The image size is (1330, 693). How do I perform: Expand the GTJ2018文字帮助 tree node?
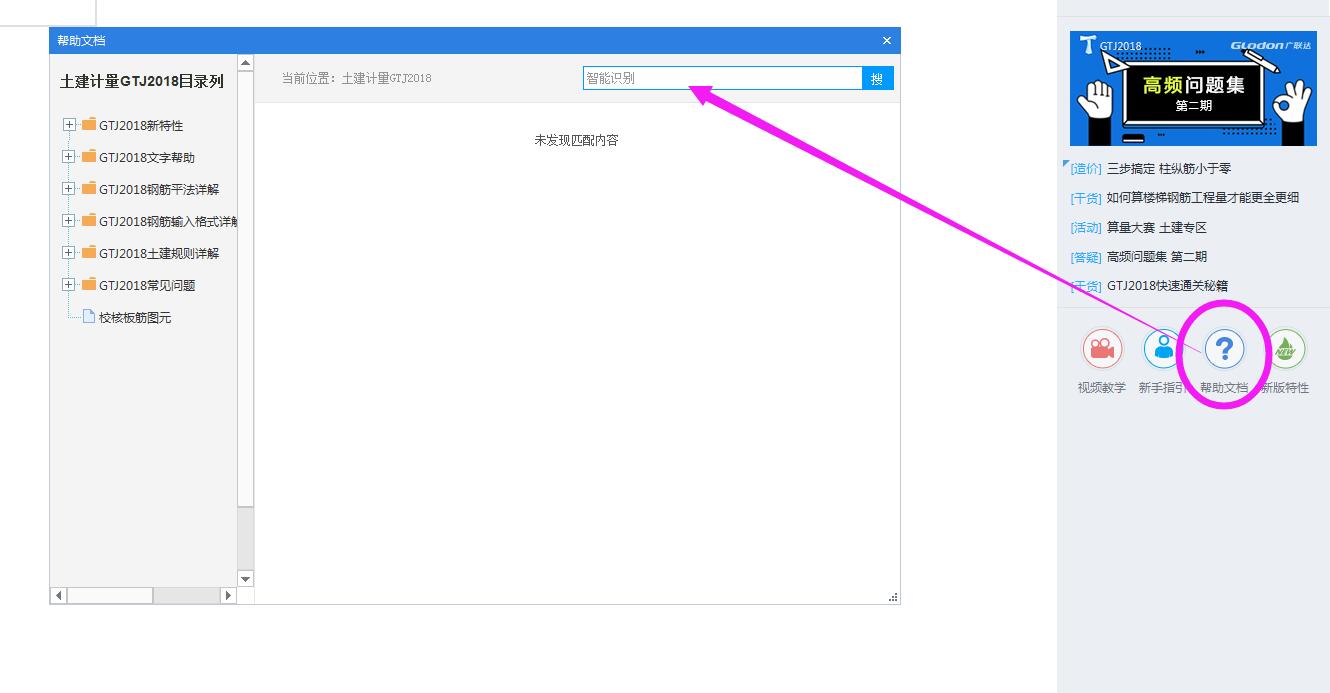[69, 157]
